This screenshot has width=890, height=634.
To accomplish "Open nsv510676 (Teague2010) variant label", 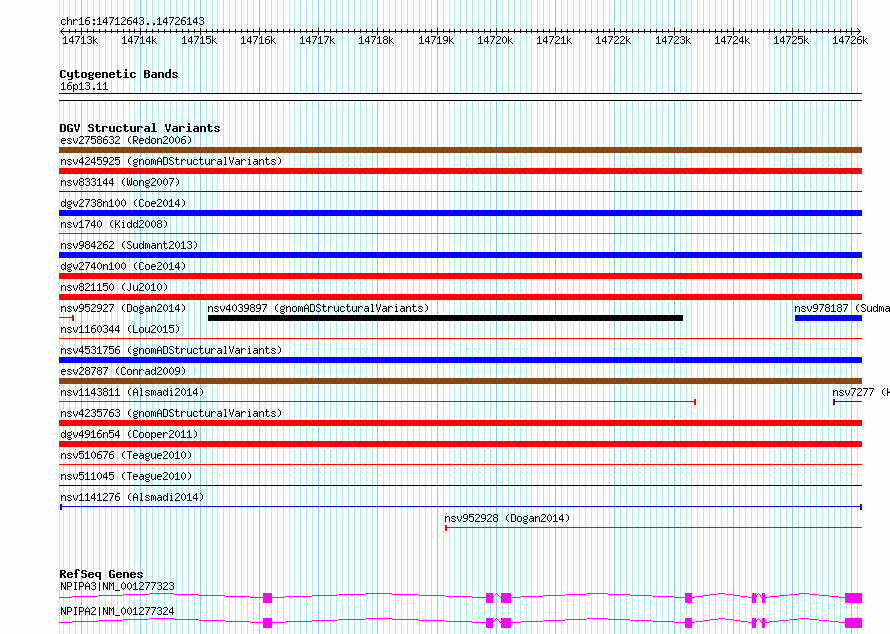I will [126, 455].
